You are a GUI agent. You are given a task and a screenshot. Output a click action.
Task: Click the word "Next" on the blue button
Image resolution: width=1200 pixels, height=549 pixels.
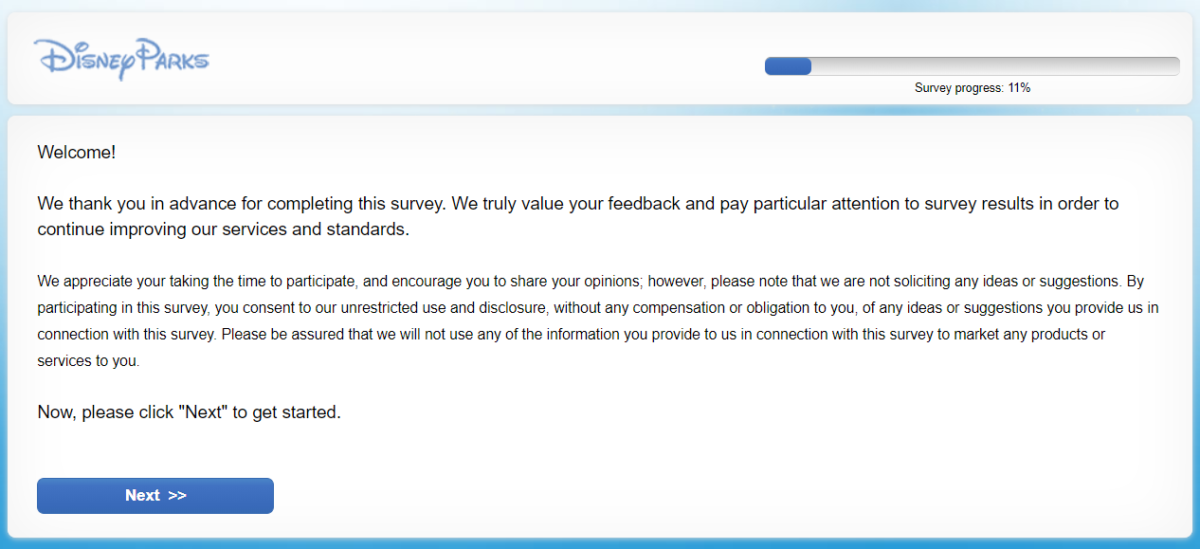tap(142, 496)
